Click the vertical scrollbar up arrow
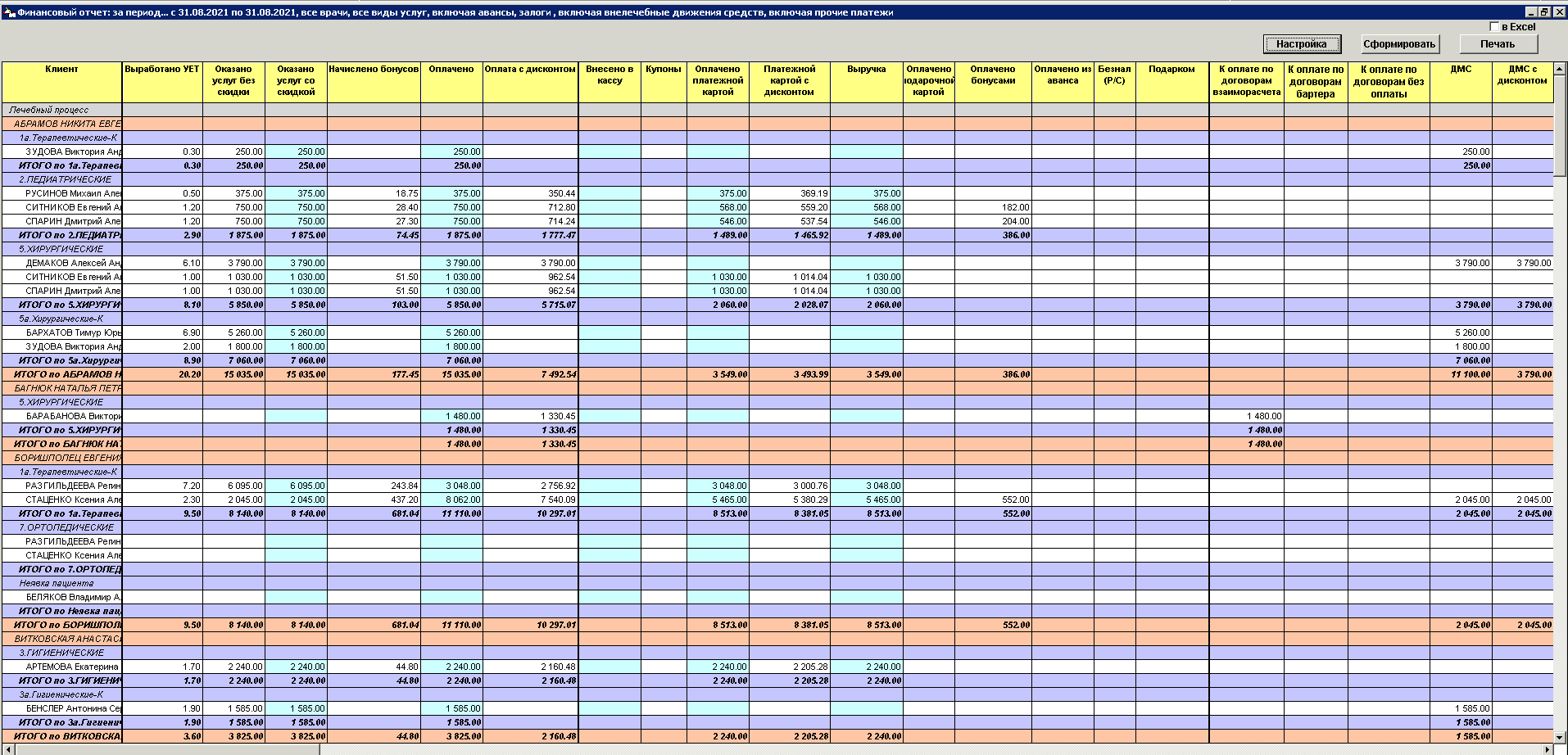The width and height of the screenshot is (1568, 755). (1560, 67)
